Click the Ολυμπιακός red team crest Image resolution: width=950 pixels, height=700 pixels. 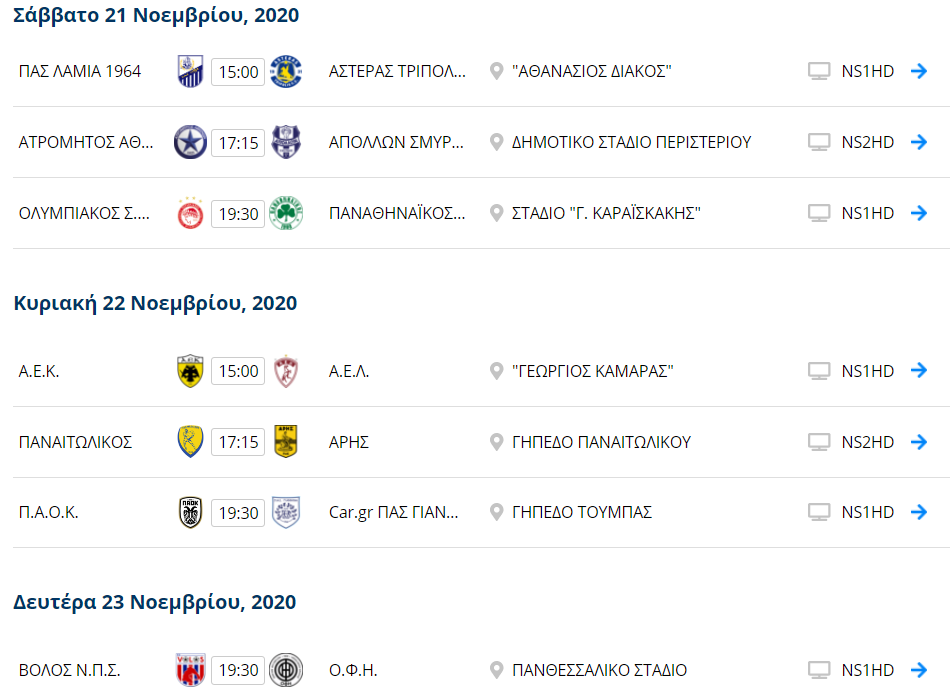(x=189, y=213)
